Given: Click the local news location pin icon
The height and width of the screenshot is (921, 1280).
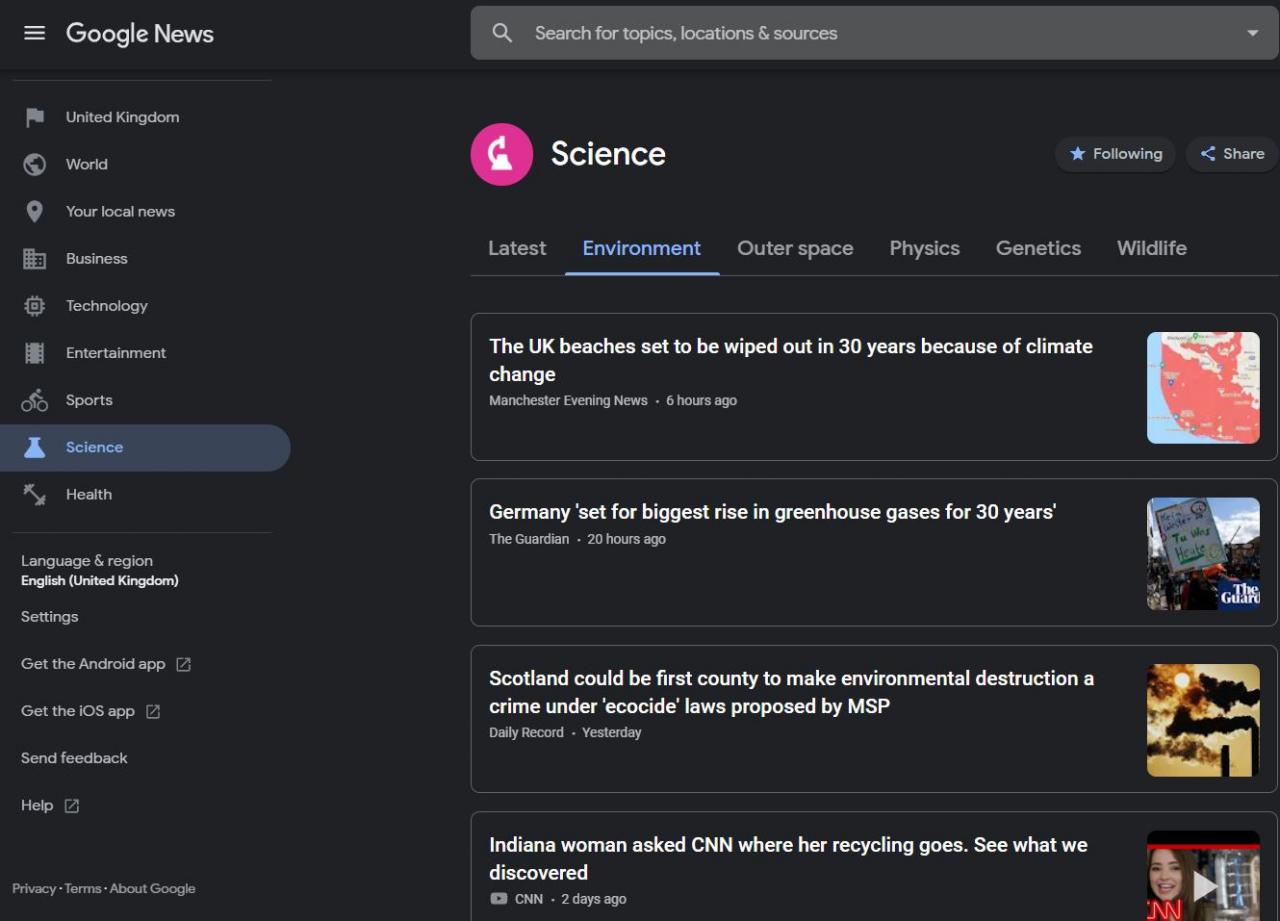Looking at the screenshot, I should (x=35, y=211).
